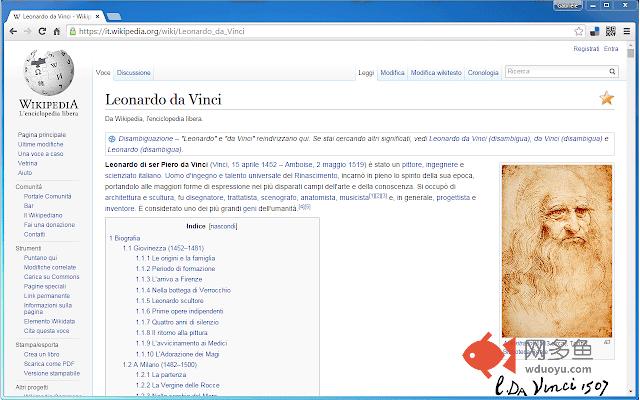
Task: Reload the current Wikipedia page
Action: 42,31
